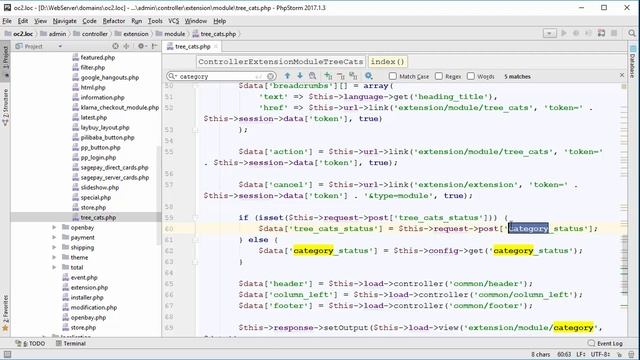Open the run configuration dropdown
640x360 pixels.
point(549,33)
